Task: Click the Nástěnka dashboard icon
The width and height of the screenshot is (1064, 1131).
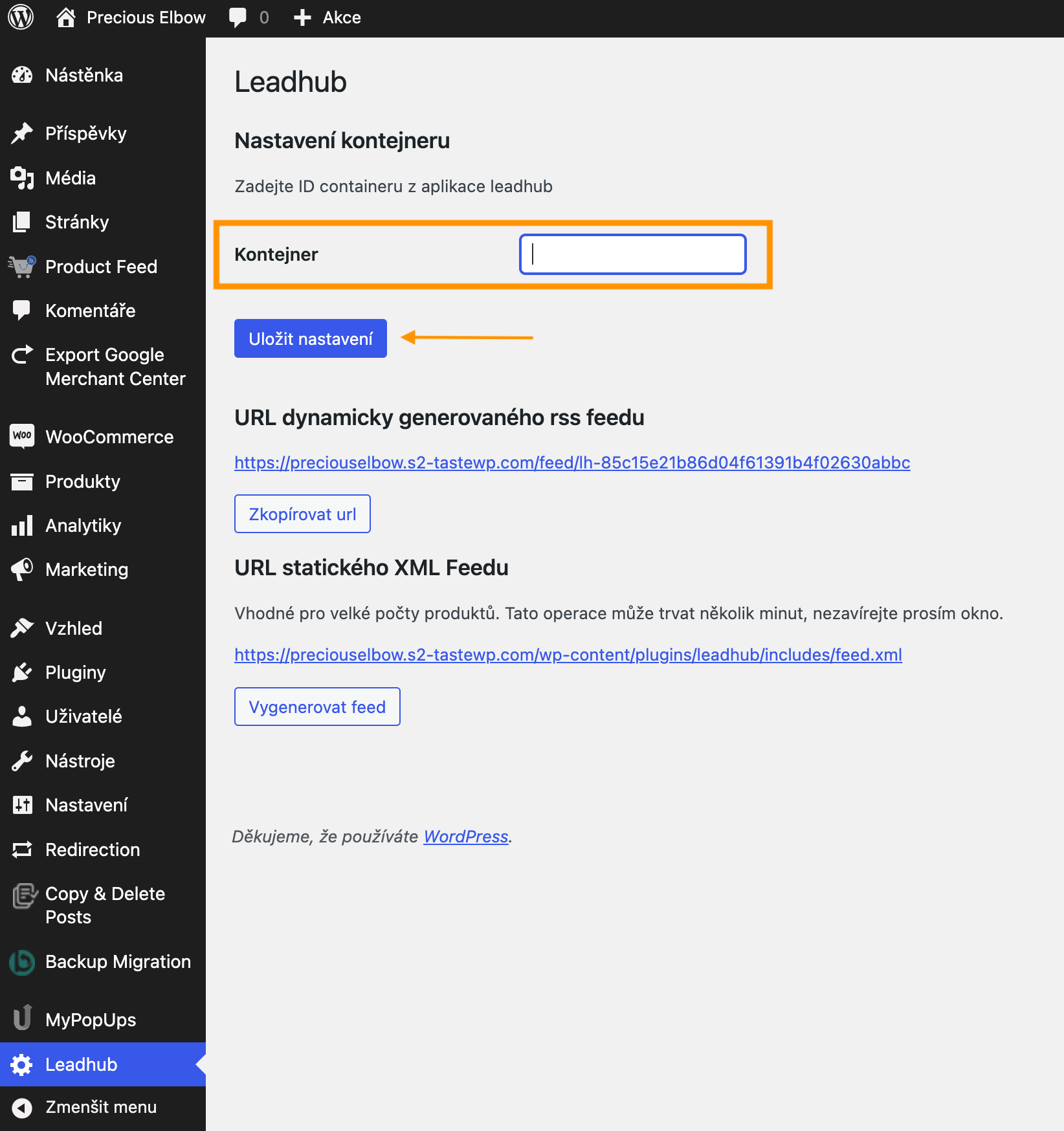Action: 22,75
